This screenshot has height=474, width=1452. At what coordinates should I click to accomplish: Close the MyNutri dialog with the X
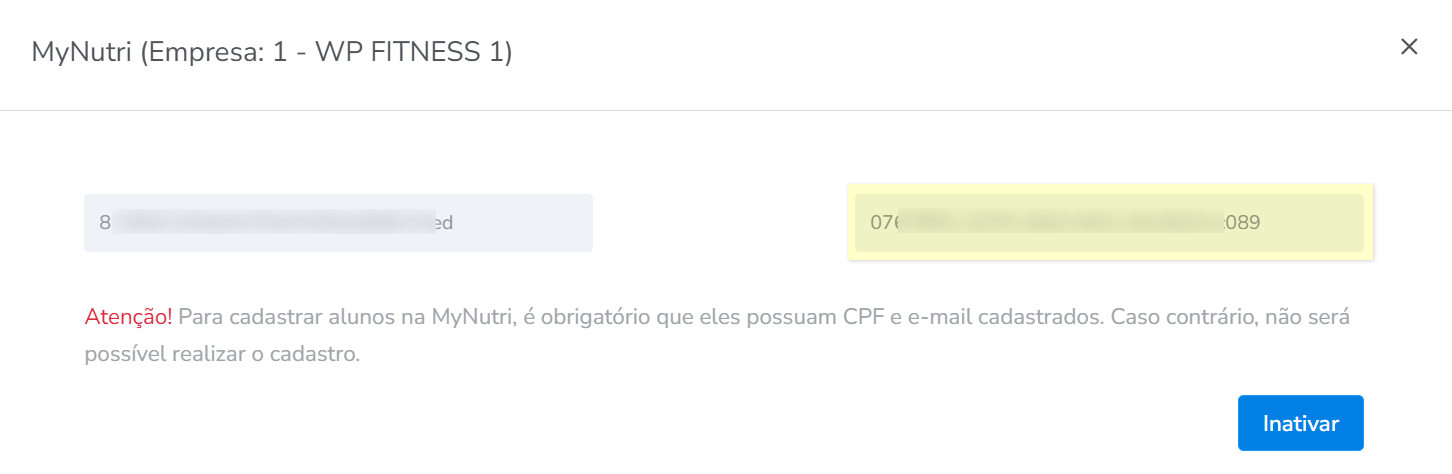(1409, 47)
